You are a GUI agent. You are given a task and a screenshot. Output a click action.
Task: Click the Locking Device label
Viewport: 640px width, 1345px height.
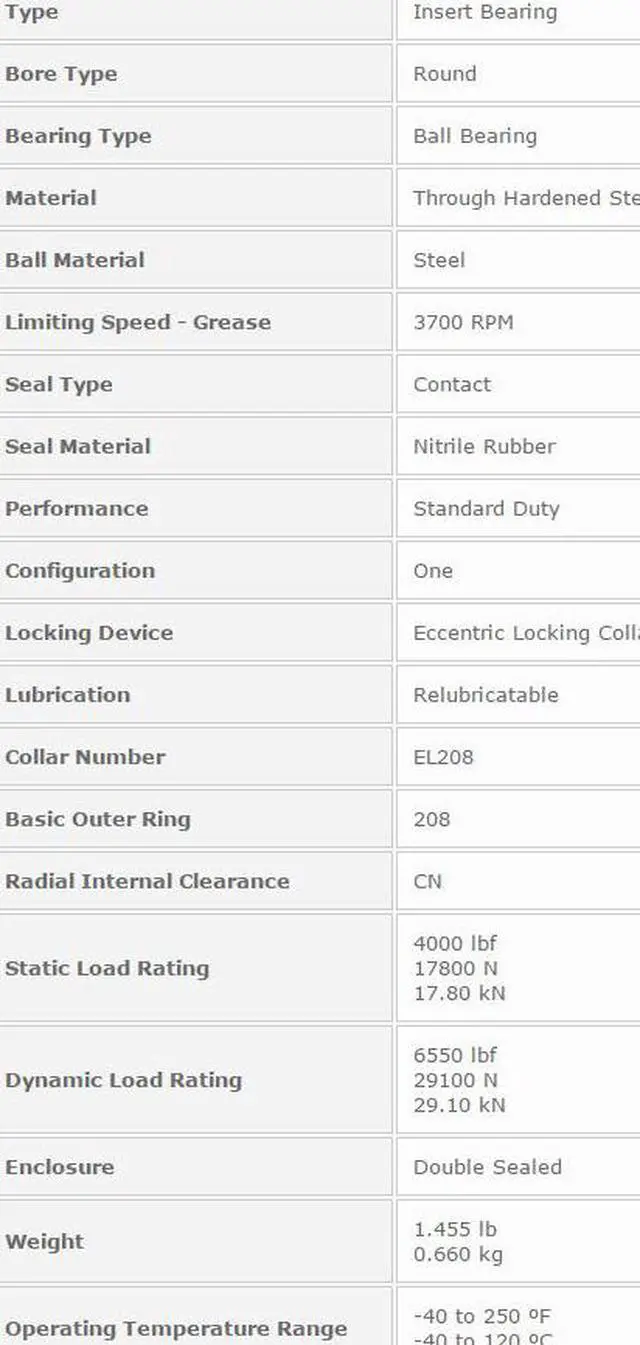pyautogui.click(x=89, y=633)
